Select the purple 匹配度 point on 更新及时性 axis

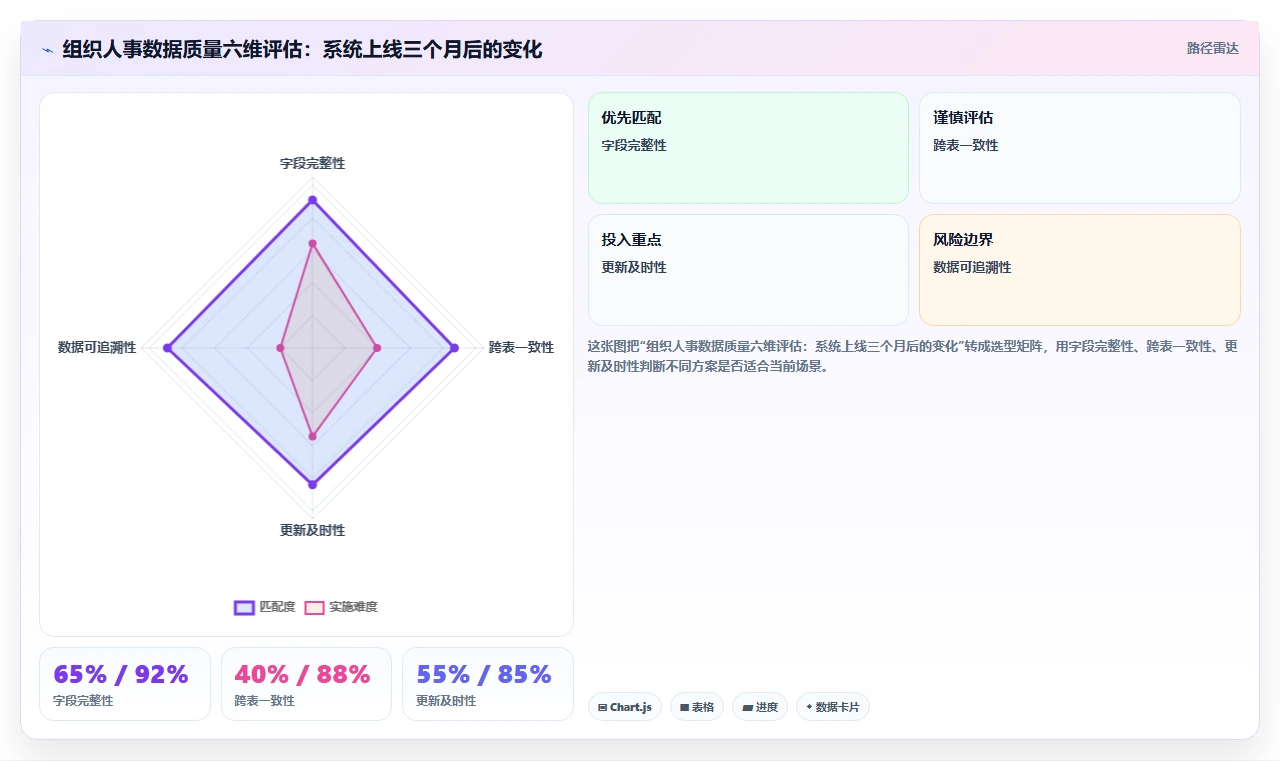pyautogui.click(x=312, y=484)
